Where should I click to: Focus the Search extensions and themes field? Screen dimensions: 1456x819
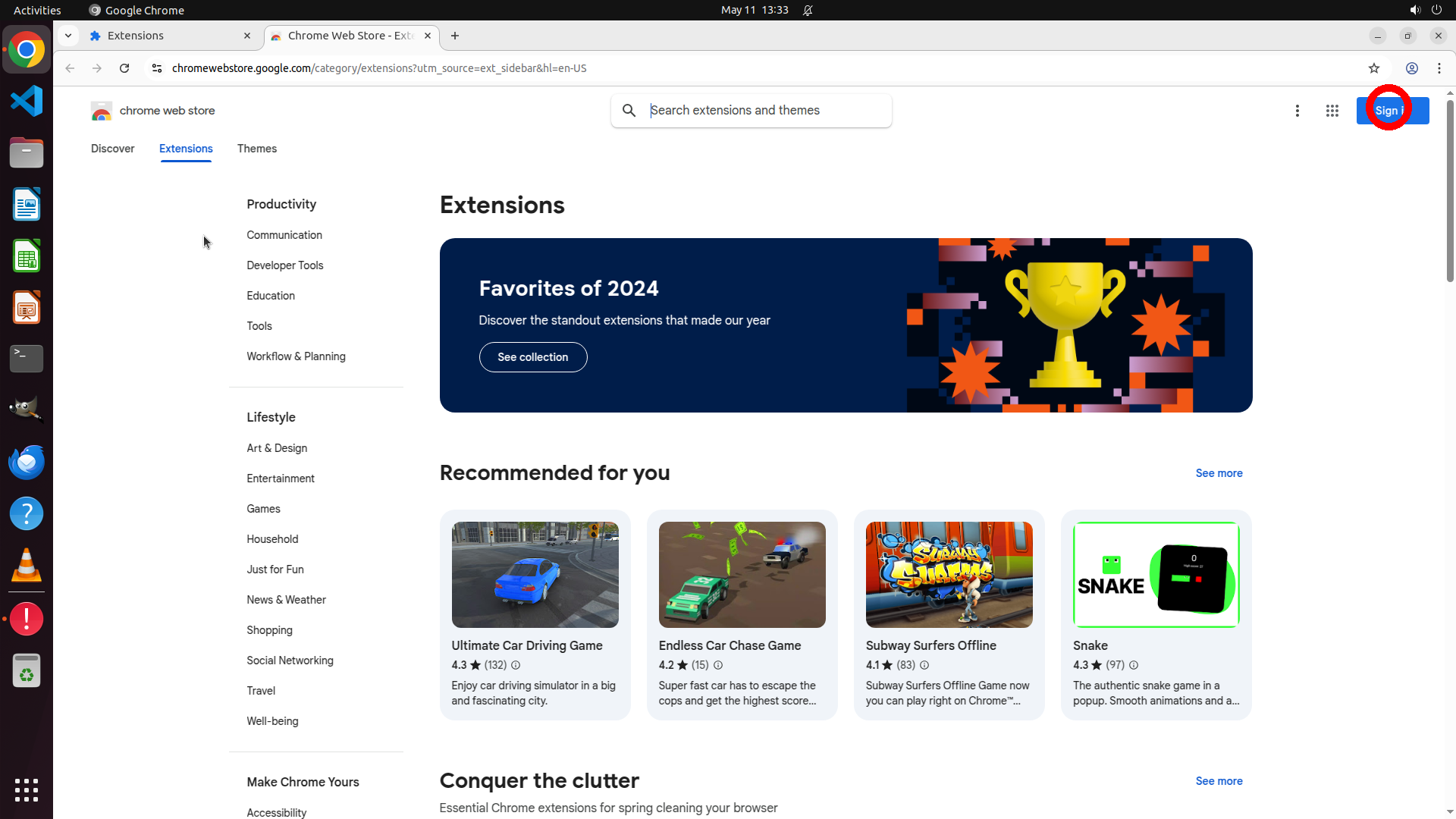tap(766, 111)
